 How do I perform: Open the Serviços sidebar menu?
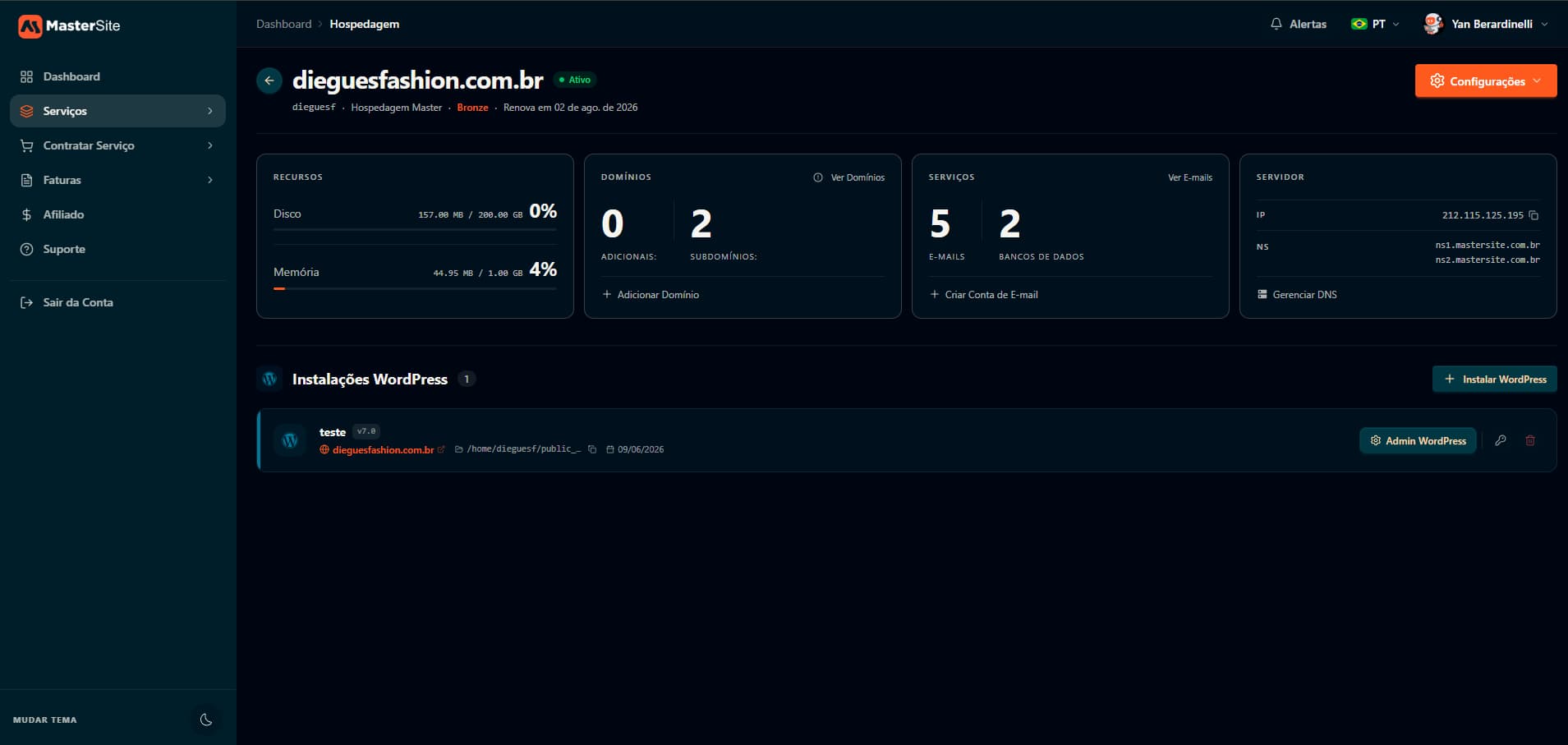(x=117, y=111)
